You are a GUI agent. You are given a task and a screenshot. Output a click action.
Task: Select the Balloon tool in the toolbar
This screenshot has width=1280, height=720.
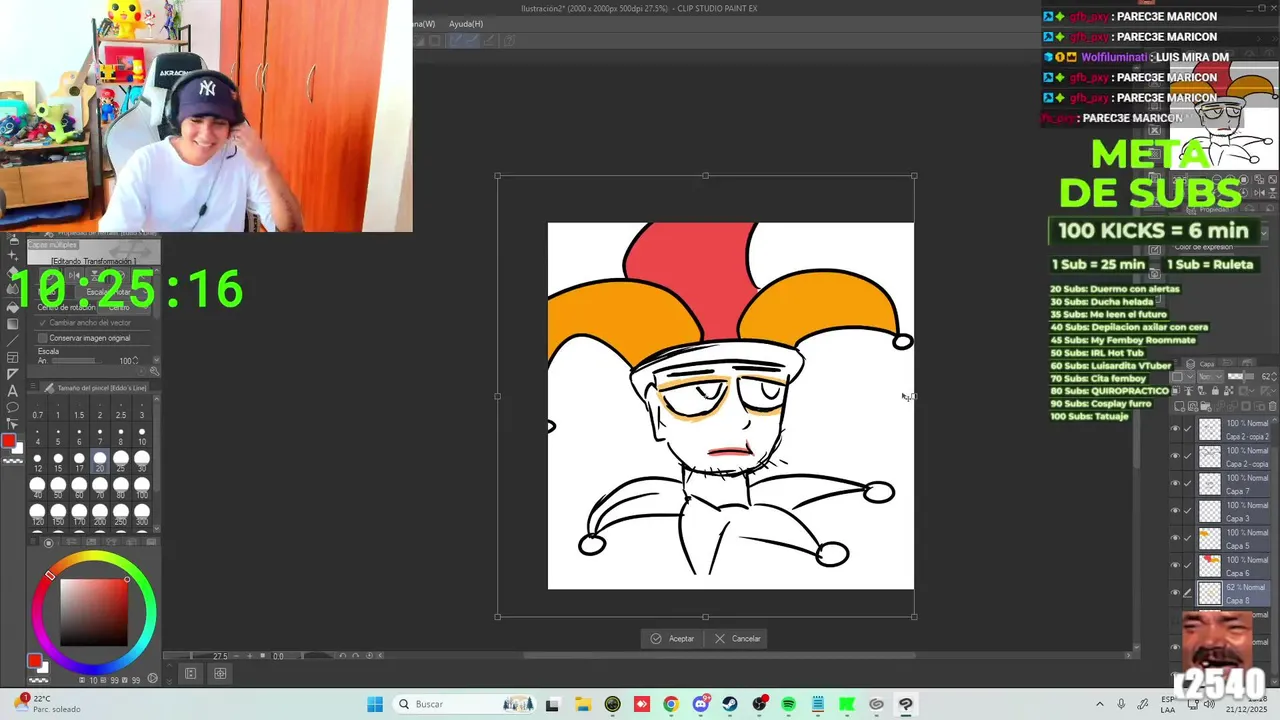coord(12,407)
